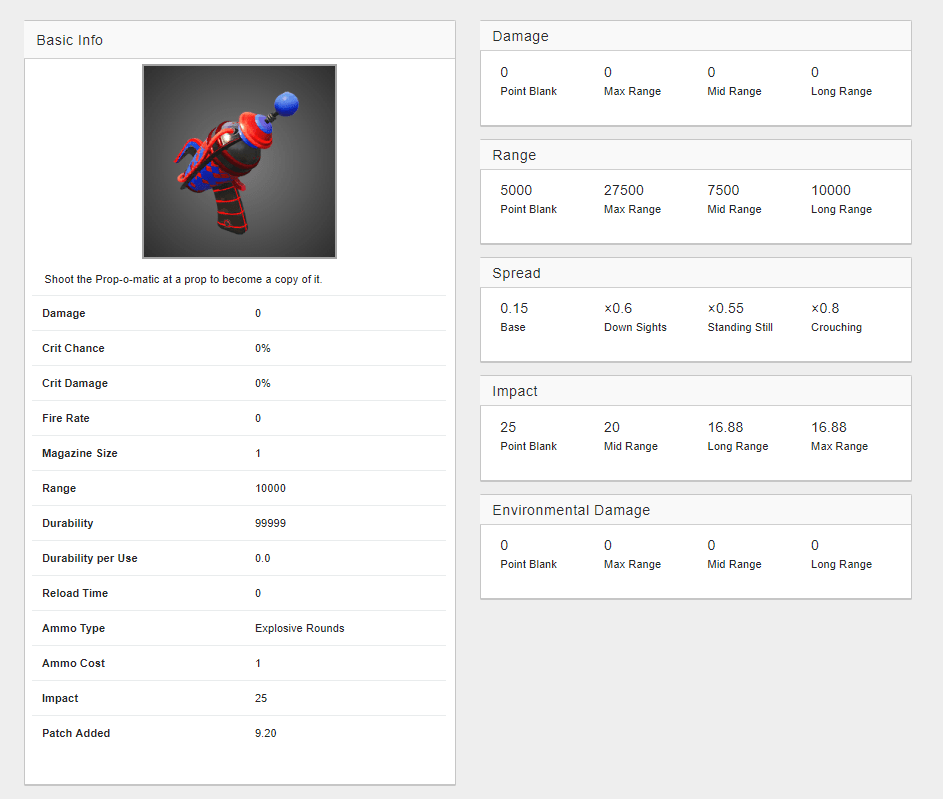Select the Crit Damage row label
Image resolution: width=943 pixels, height=799 pixels.
75,383
